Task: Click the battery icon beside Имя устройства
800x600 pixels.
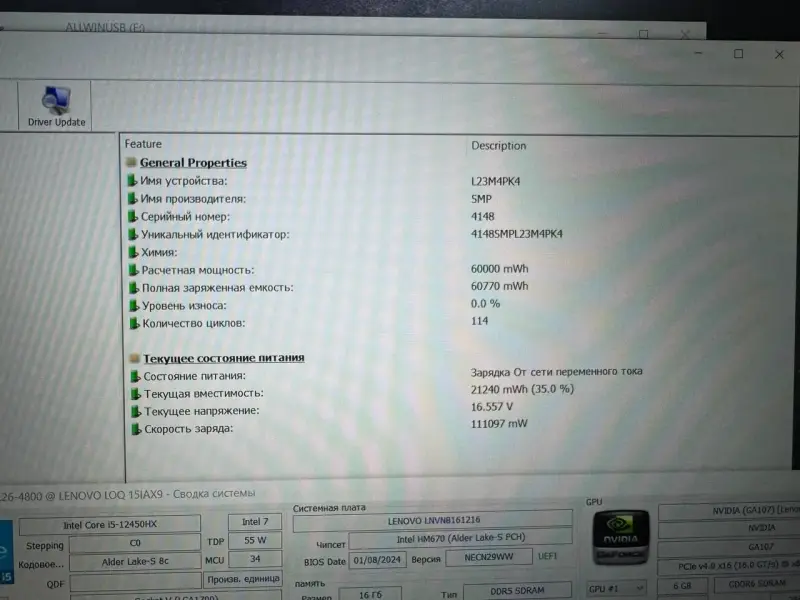Action: (x=132, y=180)
